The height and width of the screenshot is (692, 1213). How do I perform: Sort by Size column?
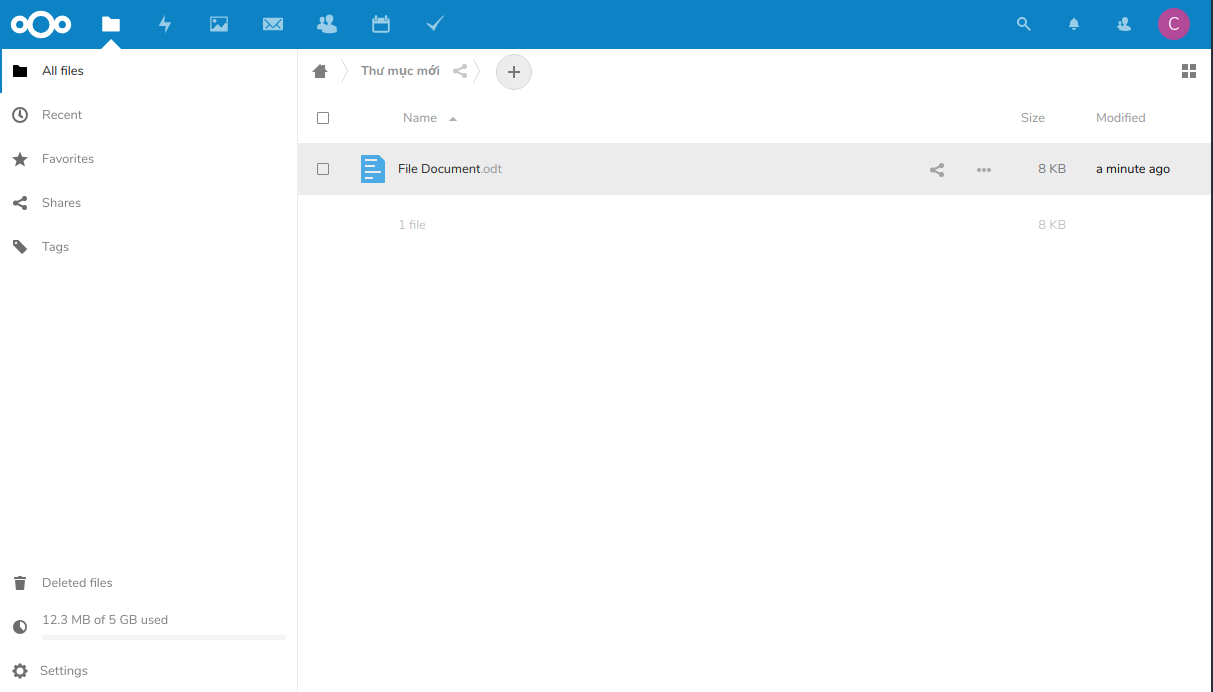click(x=1033, y=118)
